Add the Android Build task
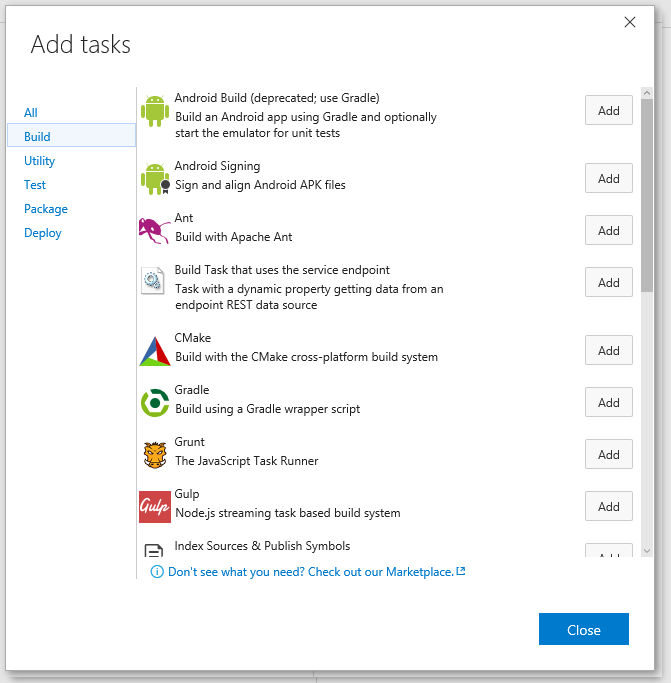 [x=609, y=111]
